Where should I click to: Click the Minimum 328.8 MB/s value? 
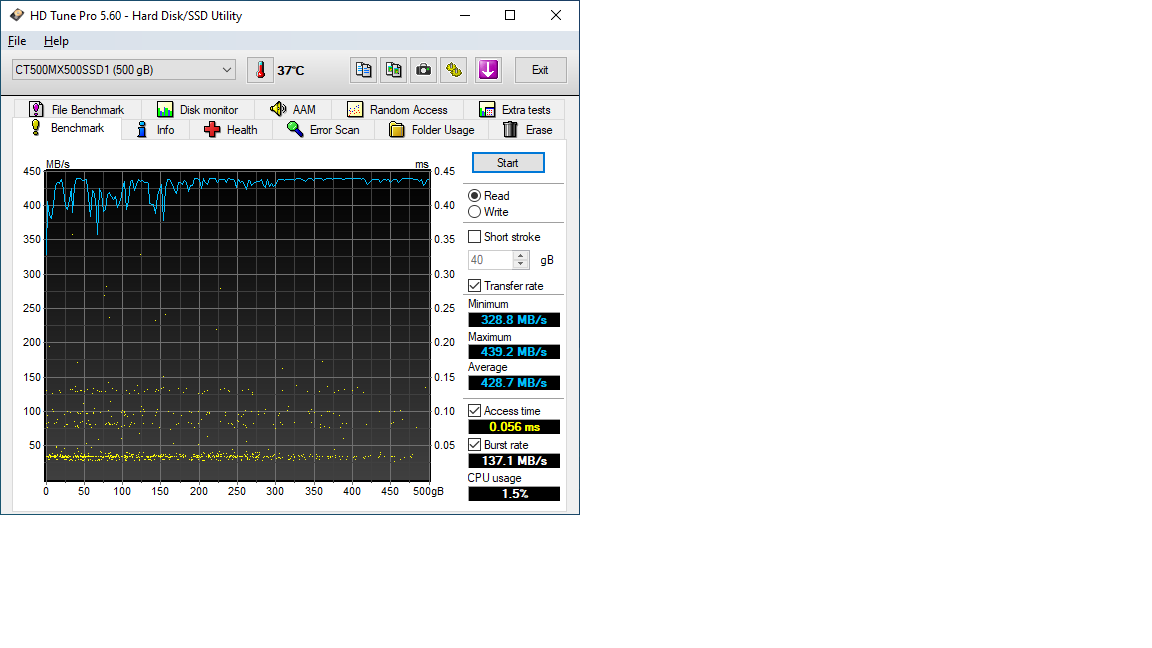[x=514, y=320]
